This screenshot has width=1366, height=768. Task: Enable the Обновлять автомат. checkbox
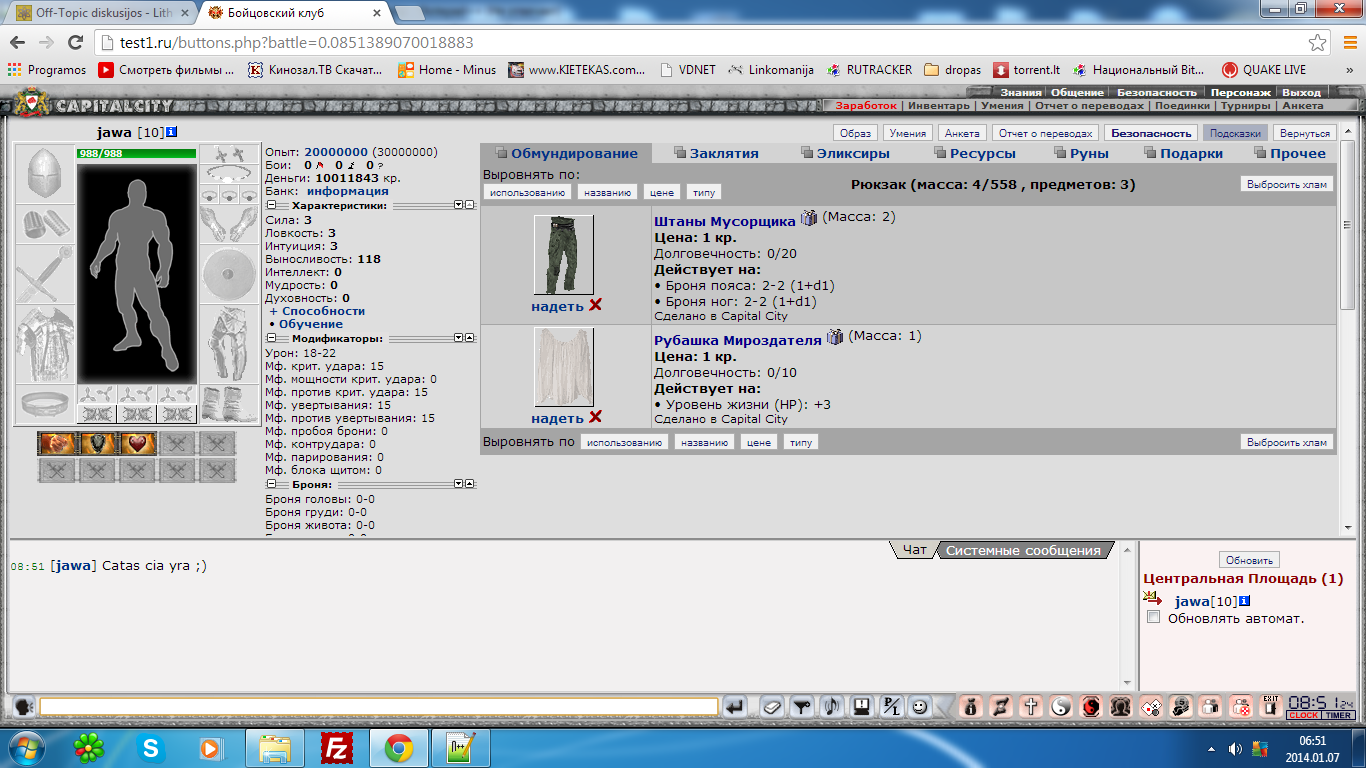1154,618
